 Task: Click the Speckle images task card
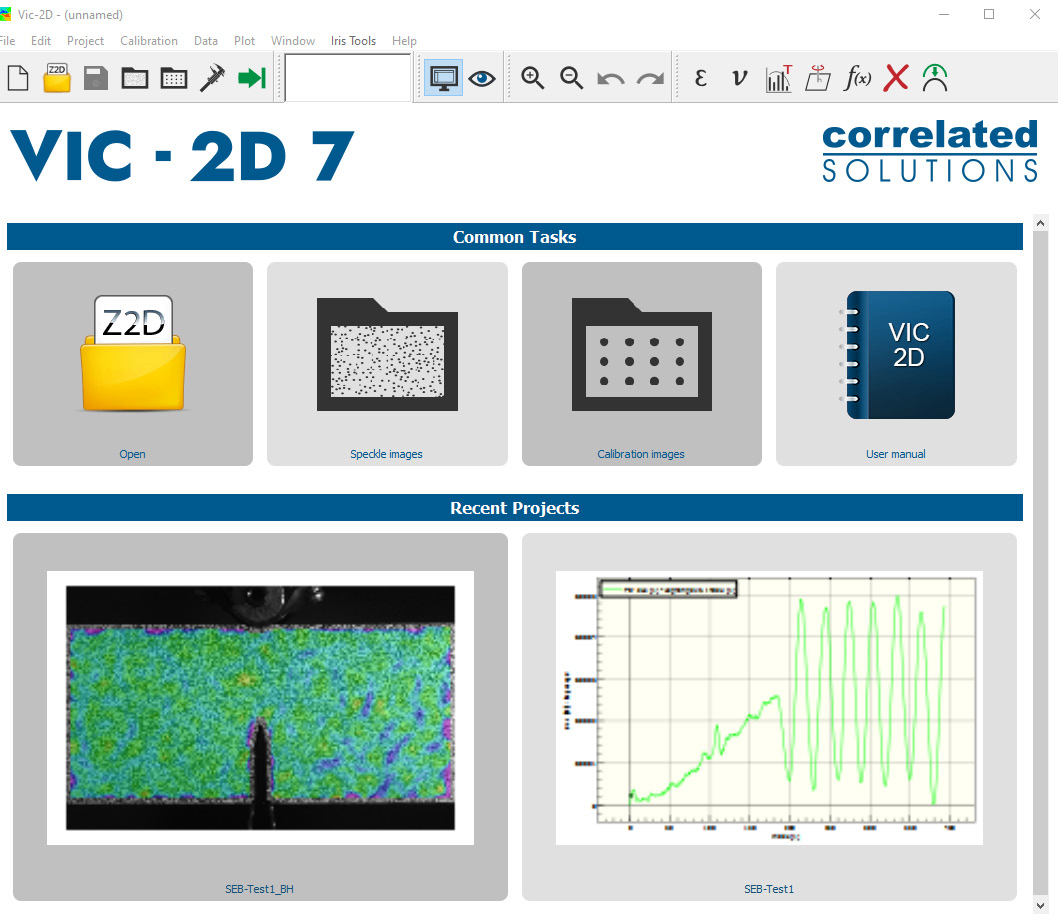tap(387, 364)
